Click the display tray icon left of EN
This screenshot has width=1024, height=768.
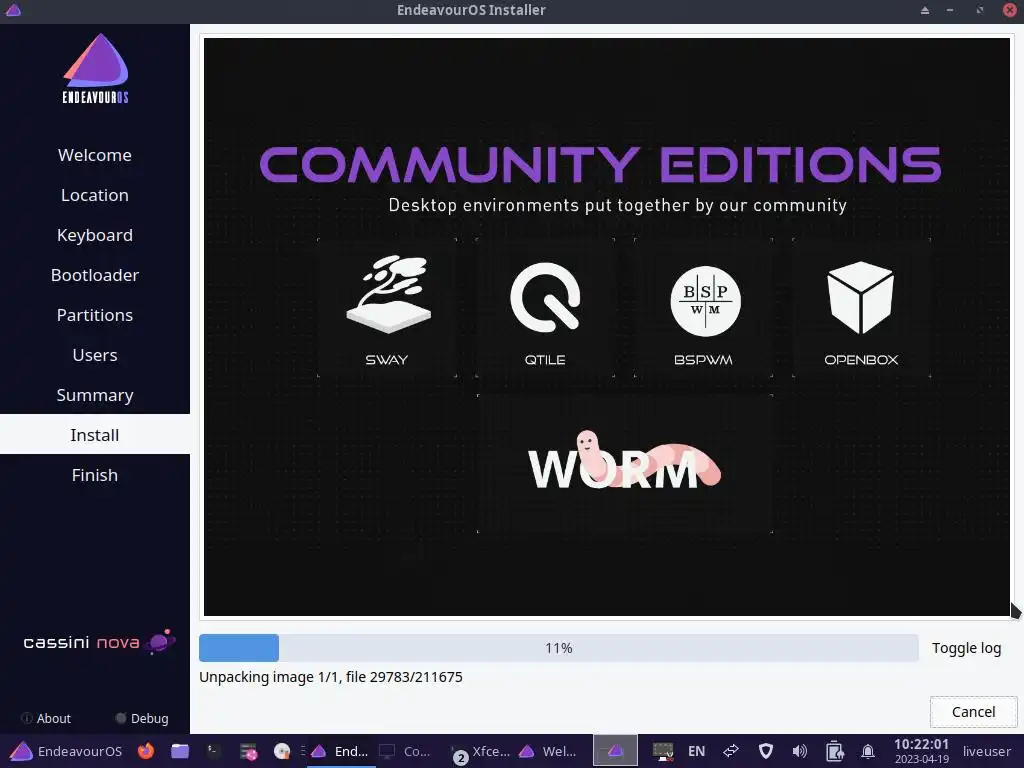662,752
